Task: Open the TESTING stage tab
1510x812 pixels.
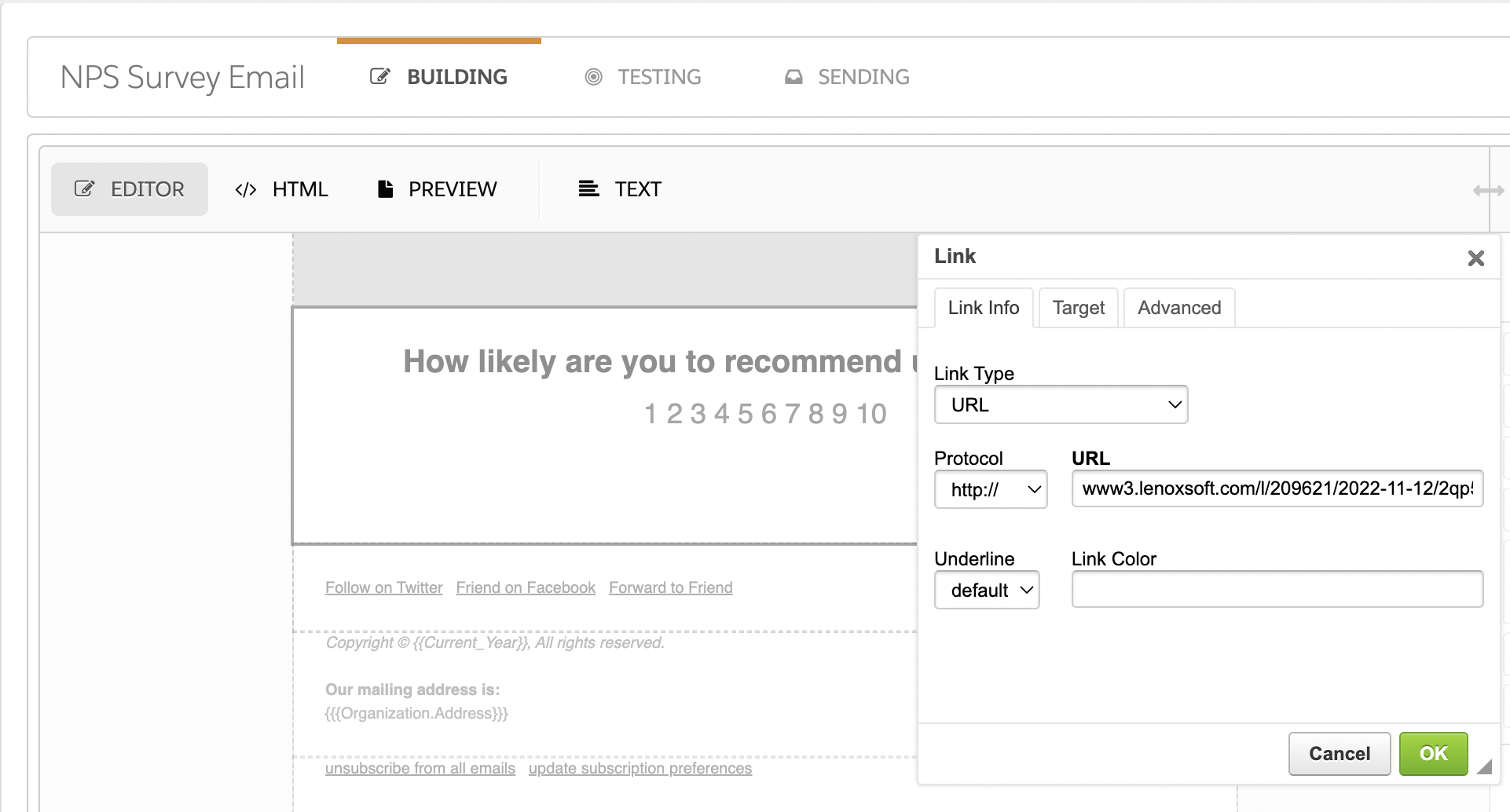Action: pos(643,77)
